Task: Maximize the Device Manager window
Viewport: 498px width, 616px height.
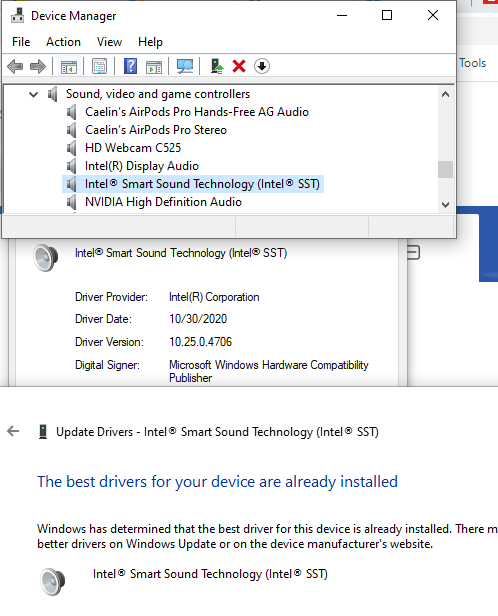Action: pos(387,15)
